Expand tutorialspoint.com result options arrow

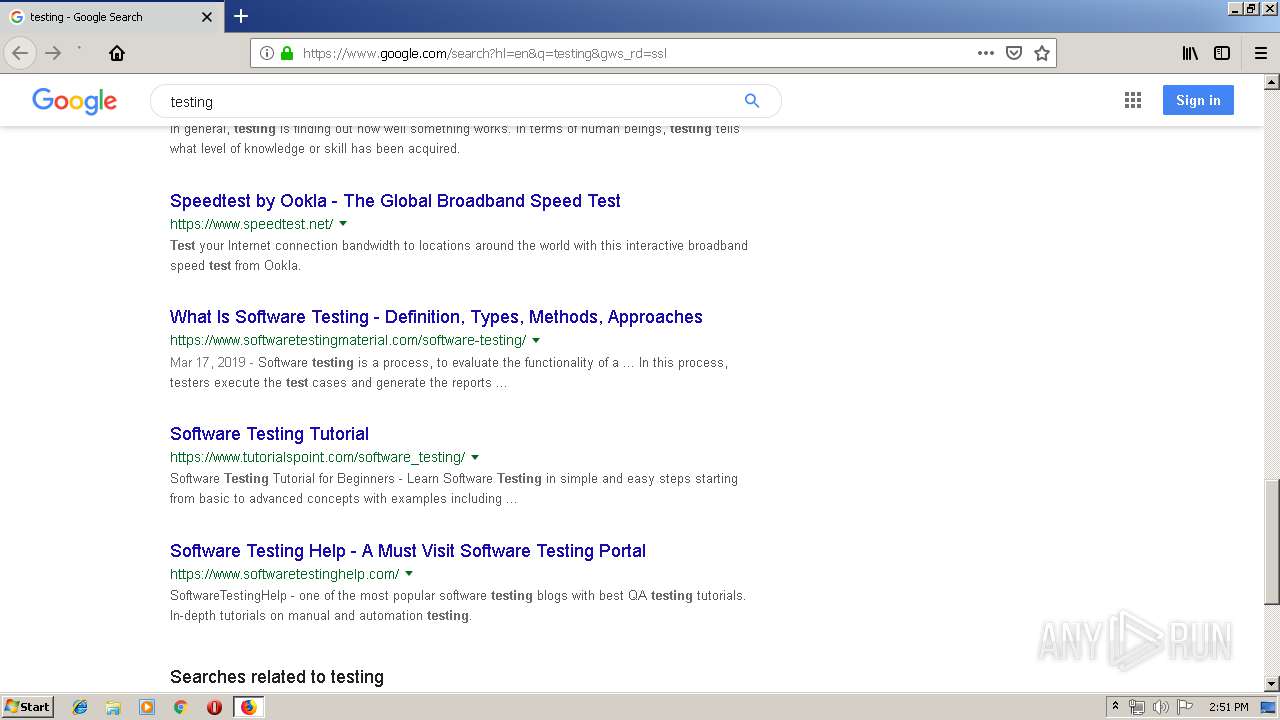point(475,457)
